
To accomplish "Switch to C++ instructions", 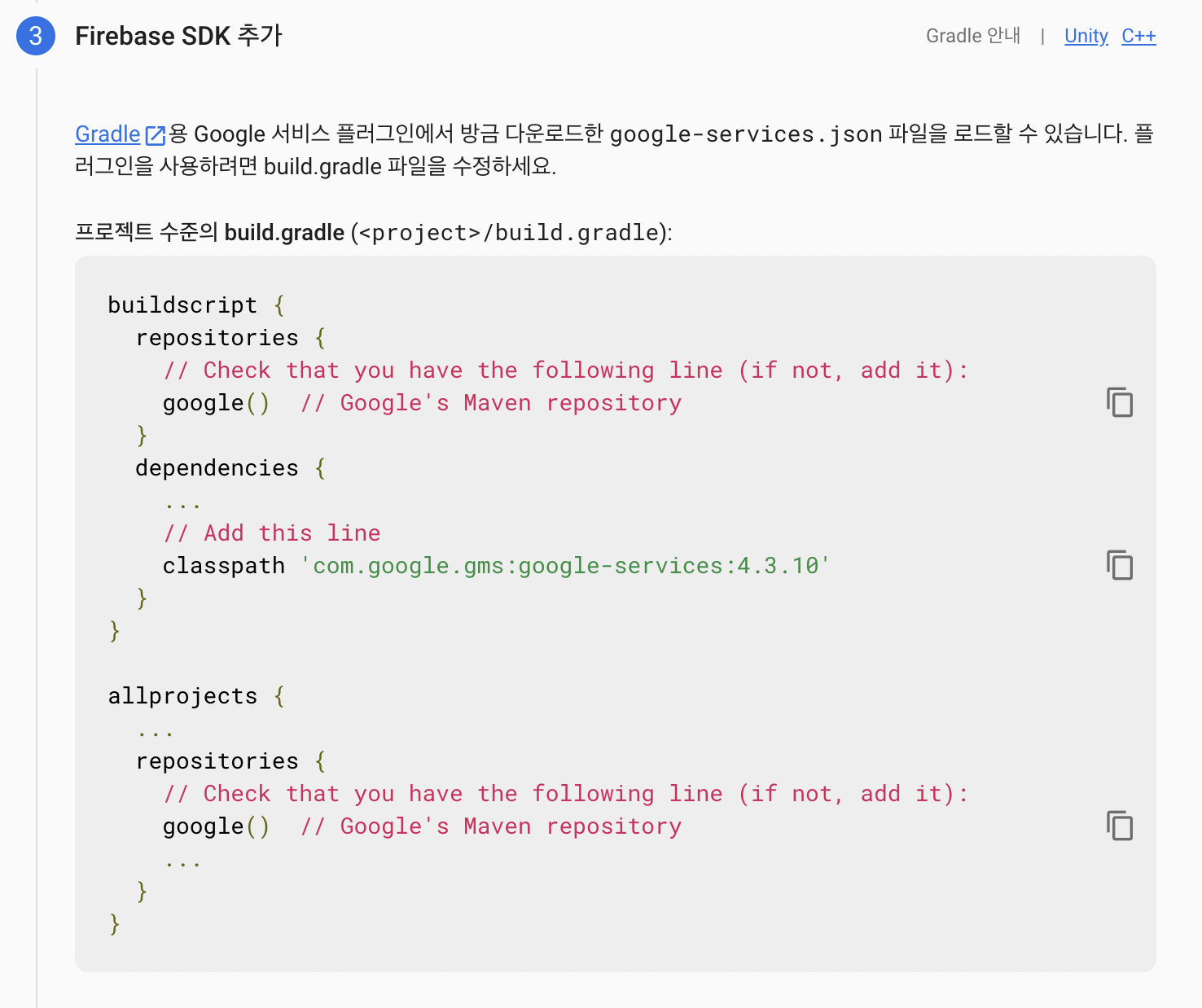I will [x=1138, y=36].
